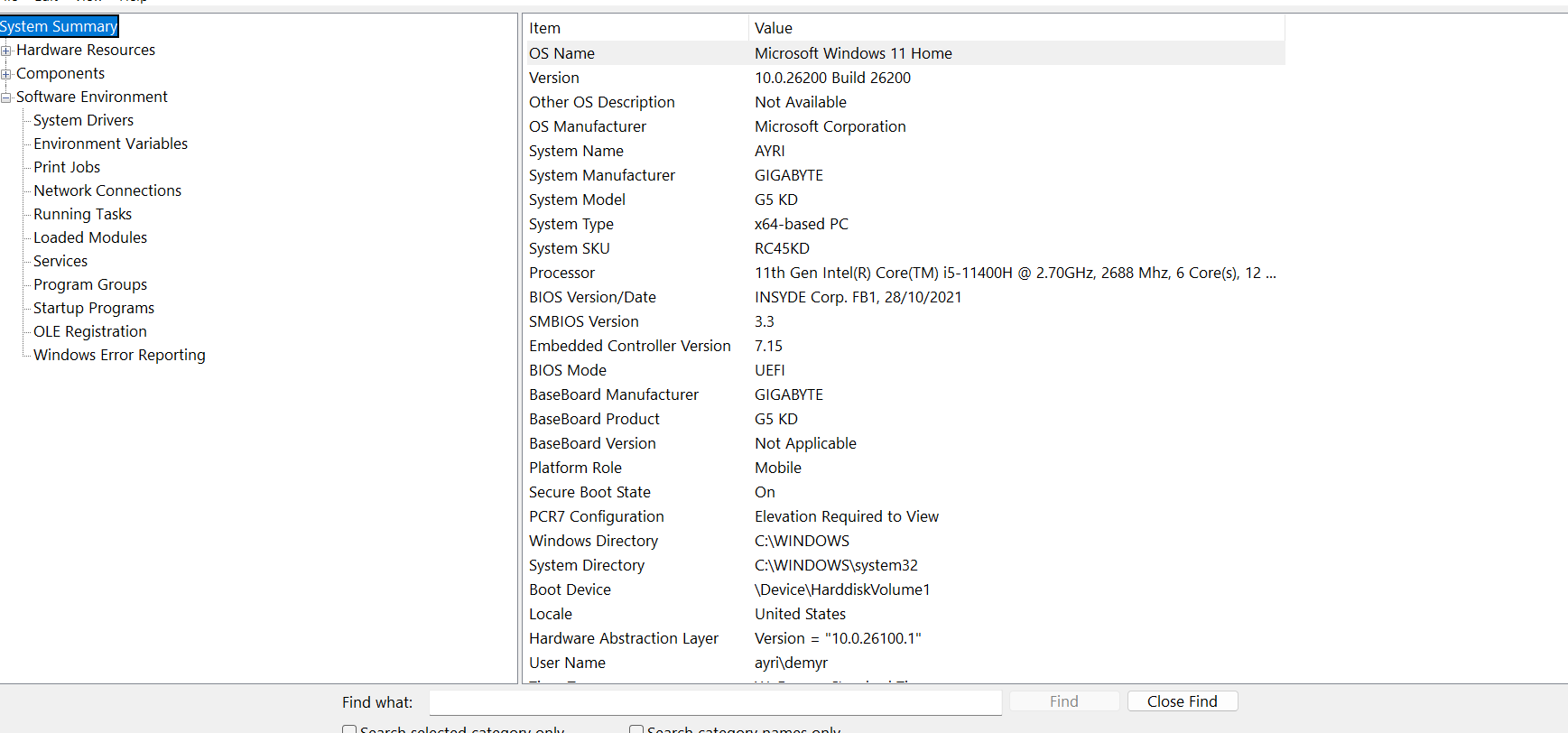Viewport: 1568px width, 733px height.
Task: Click the Close Find button
Action: [x=1183, y=701]
